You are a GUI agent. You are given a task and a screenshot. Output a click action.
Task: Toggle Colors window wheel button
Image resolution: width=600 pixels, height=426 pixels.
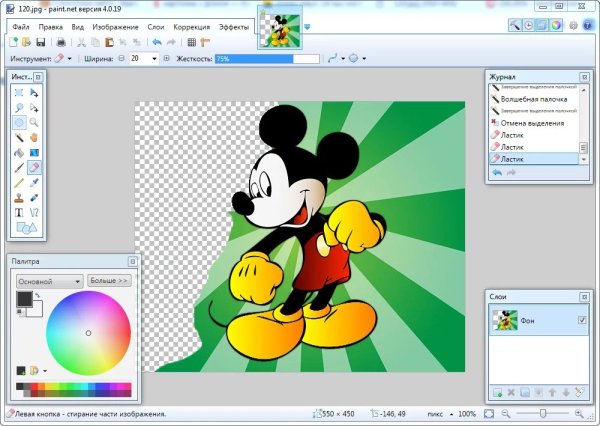click(556, 26)
